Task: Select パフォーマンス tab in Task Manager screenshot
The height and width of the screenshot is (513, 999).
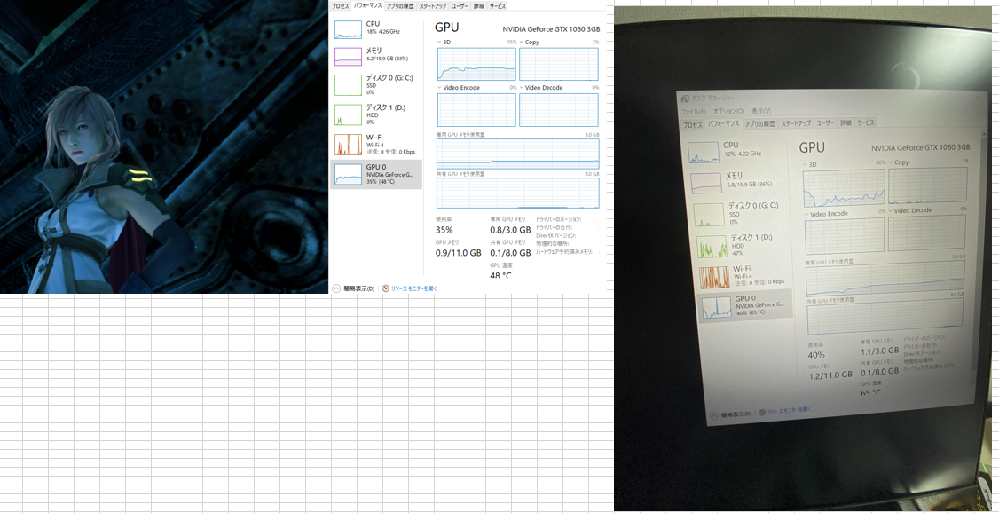Action: point(368,6)
